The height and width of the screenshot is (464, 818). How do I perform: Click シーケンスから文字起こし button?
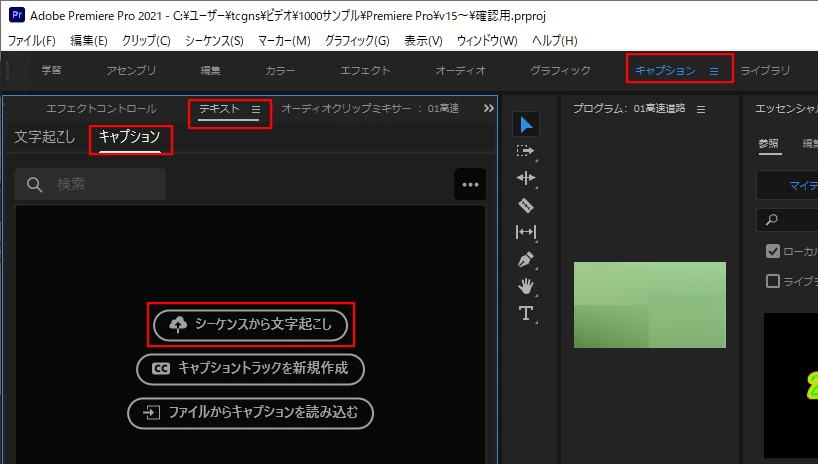250,325
